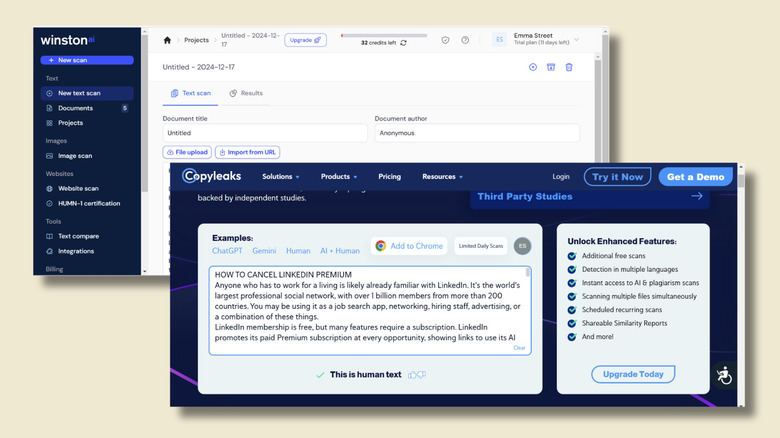Image resolution: width=780 pixels, height=438 pixels.
Task: Expand the Copyleaks Solutions dropdown
Action: [280, 177]
